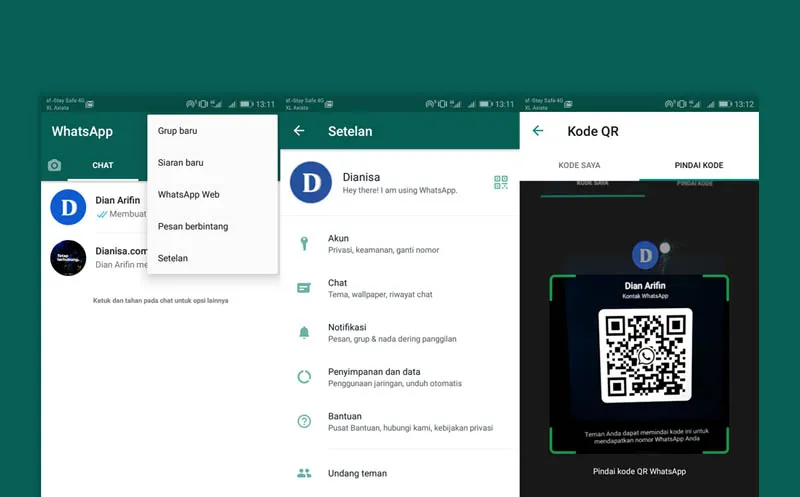Switch to the PINDAI KODE tab
800x497 pixels.
pos(699,165)
